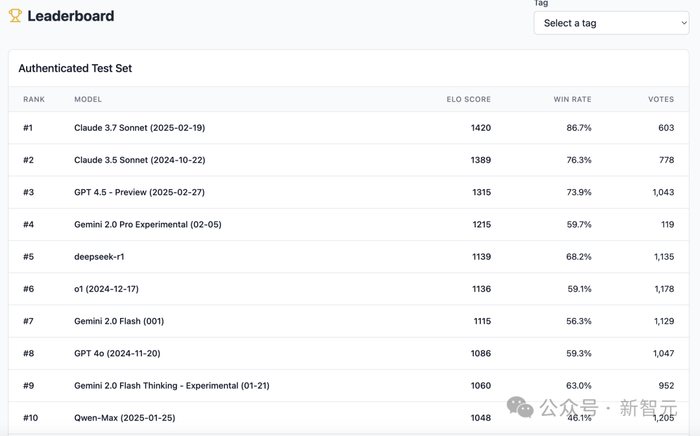Click Gemini 2.0 Flash (001) entry
The height and width of the screenshot is (436, 700).
pos(119,321)
